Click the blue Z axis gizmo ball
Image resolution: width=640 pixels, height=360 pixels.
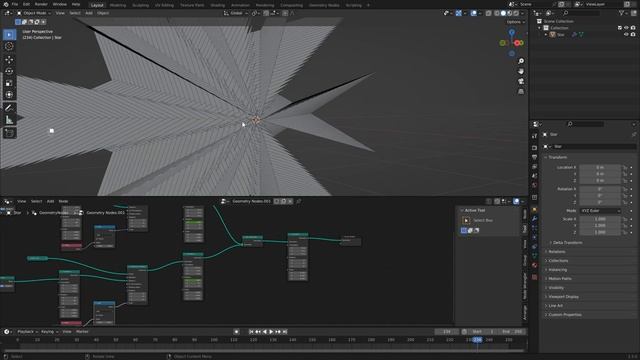pos(511,32)
